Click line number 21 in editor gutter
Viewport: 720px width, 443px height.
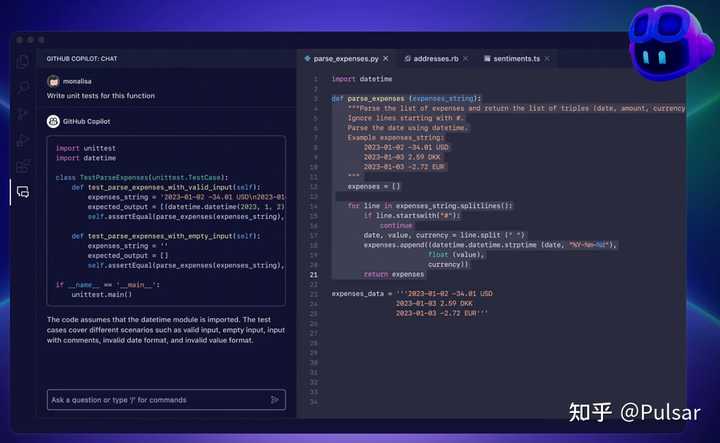tap(314, 275)
